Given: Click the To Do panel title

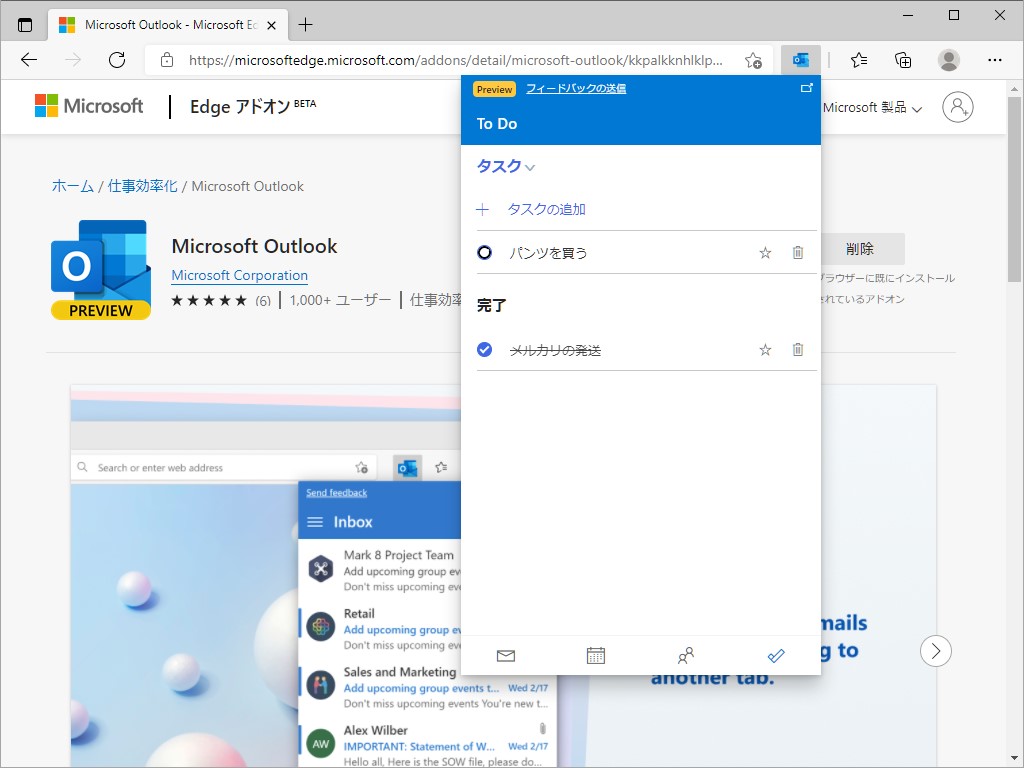Looking at the screenshot, I should tap(497, 123).
